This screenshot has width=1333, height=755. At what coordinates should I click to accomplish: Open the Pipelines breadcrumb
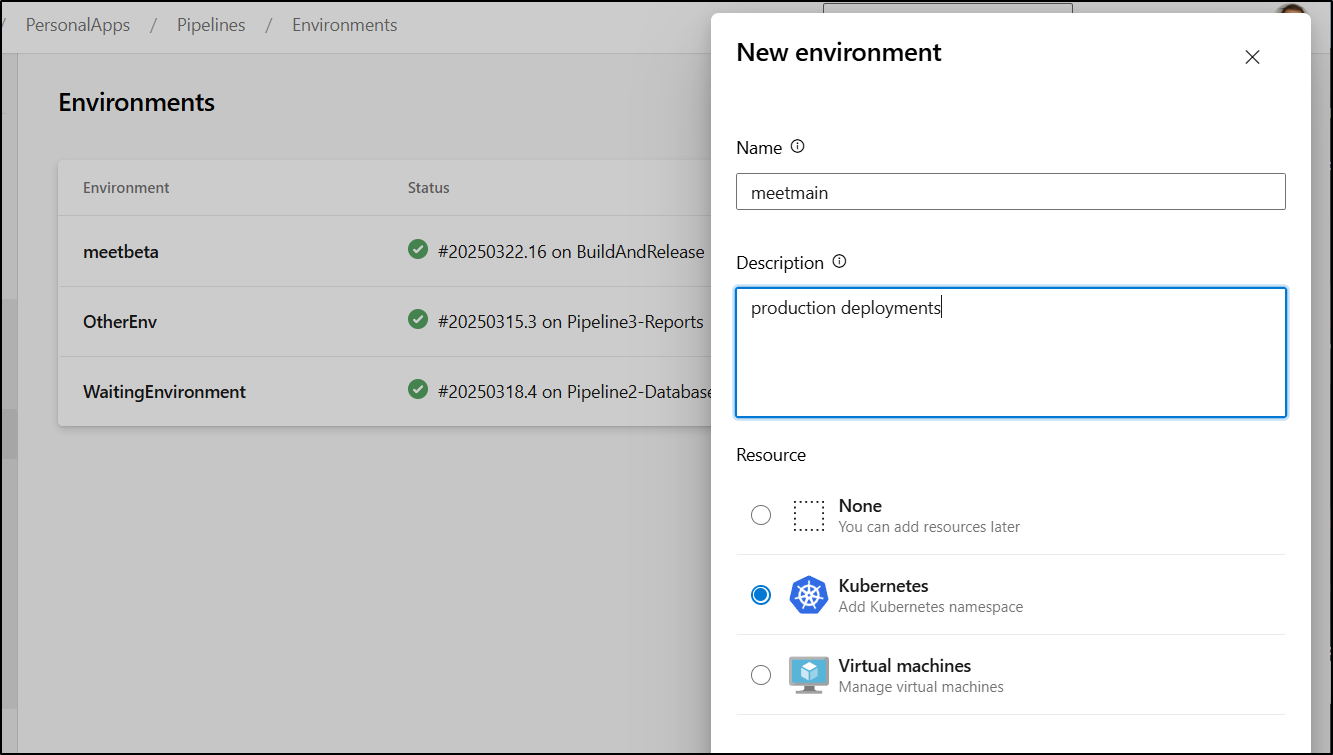tap(211, 25)
